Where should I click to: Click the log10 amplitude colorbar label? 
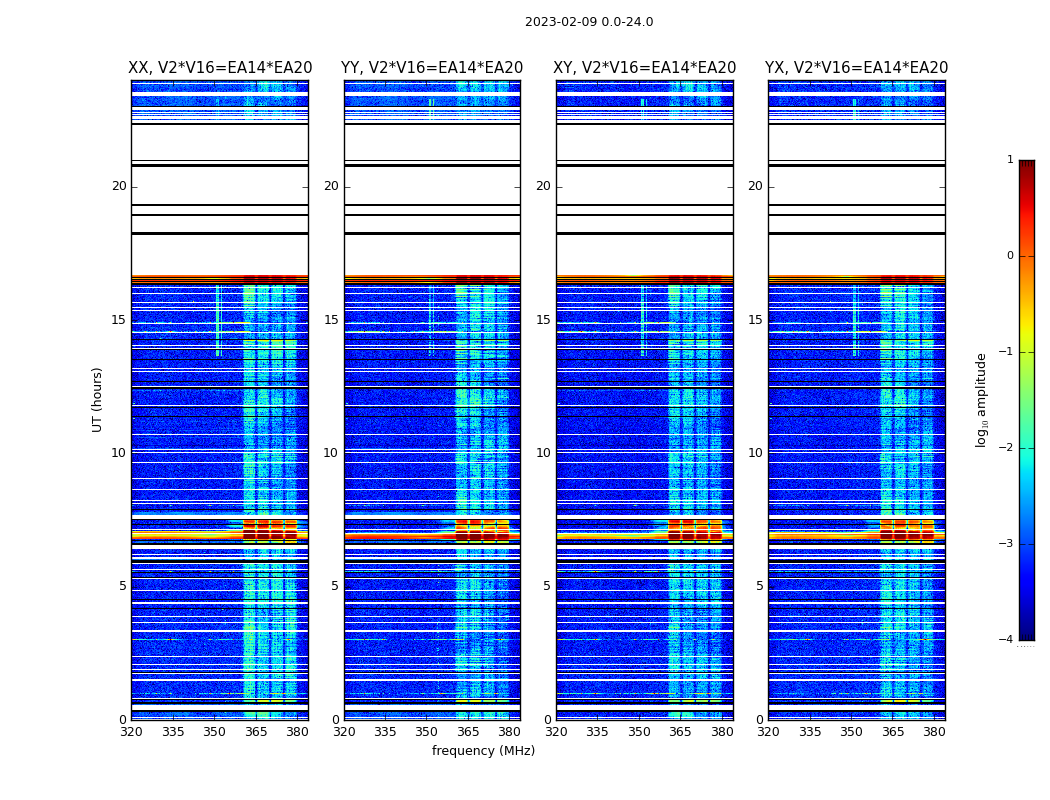tap(982, 399)
